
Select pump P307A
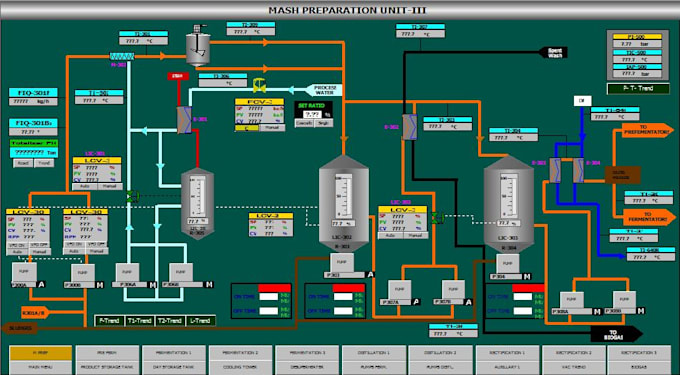(399, 290)
